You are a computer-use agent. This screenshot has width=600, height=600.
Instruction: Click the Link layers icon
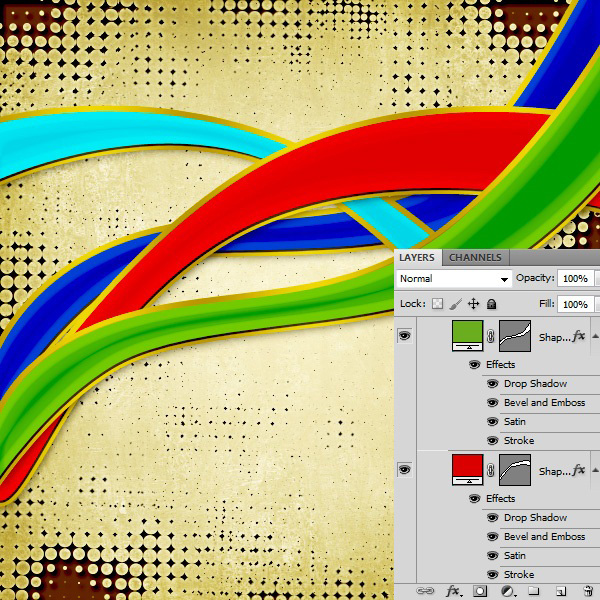click(425, 591)
